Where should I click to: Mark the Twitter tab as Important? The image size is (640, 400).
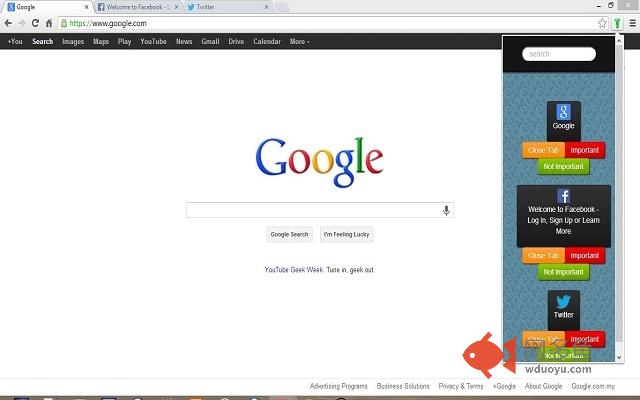click(584, 339)
